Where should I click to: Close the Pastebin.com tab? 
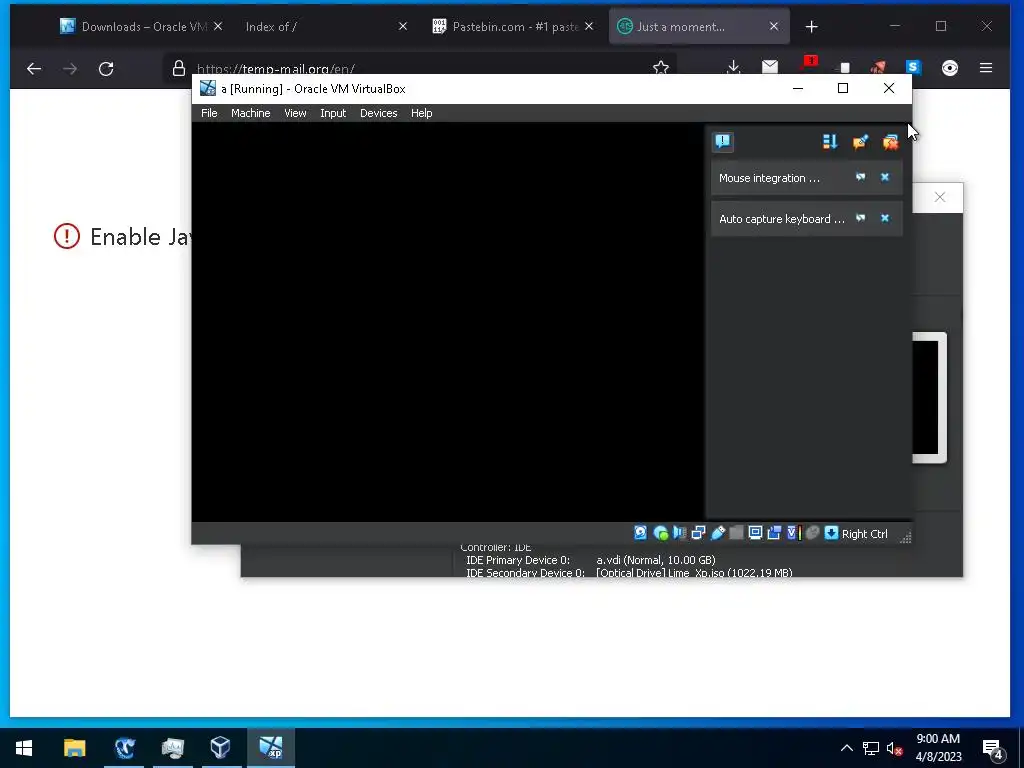click(588, 27)
